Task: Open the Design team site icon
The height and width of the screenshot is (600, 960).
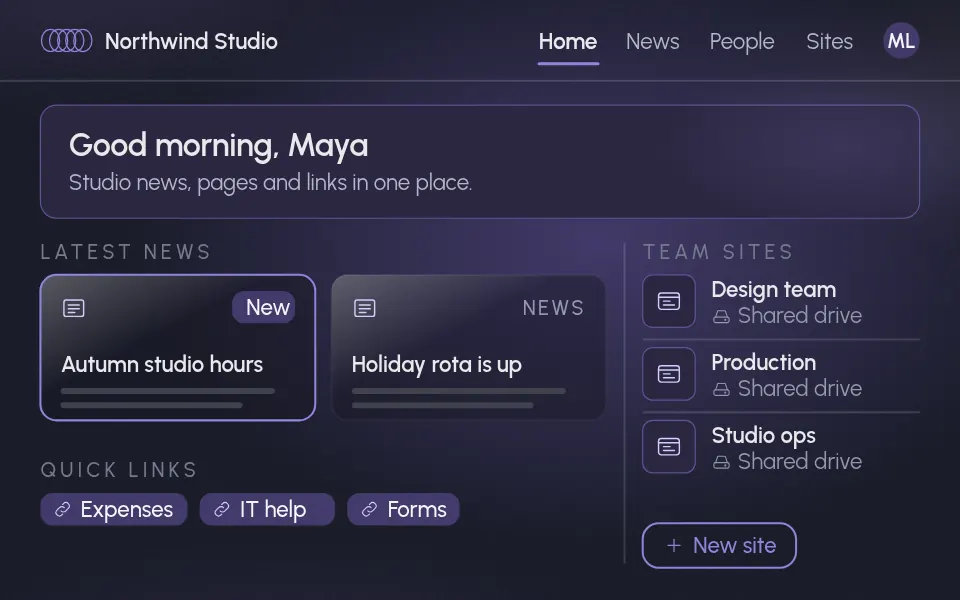Action: 669,301
